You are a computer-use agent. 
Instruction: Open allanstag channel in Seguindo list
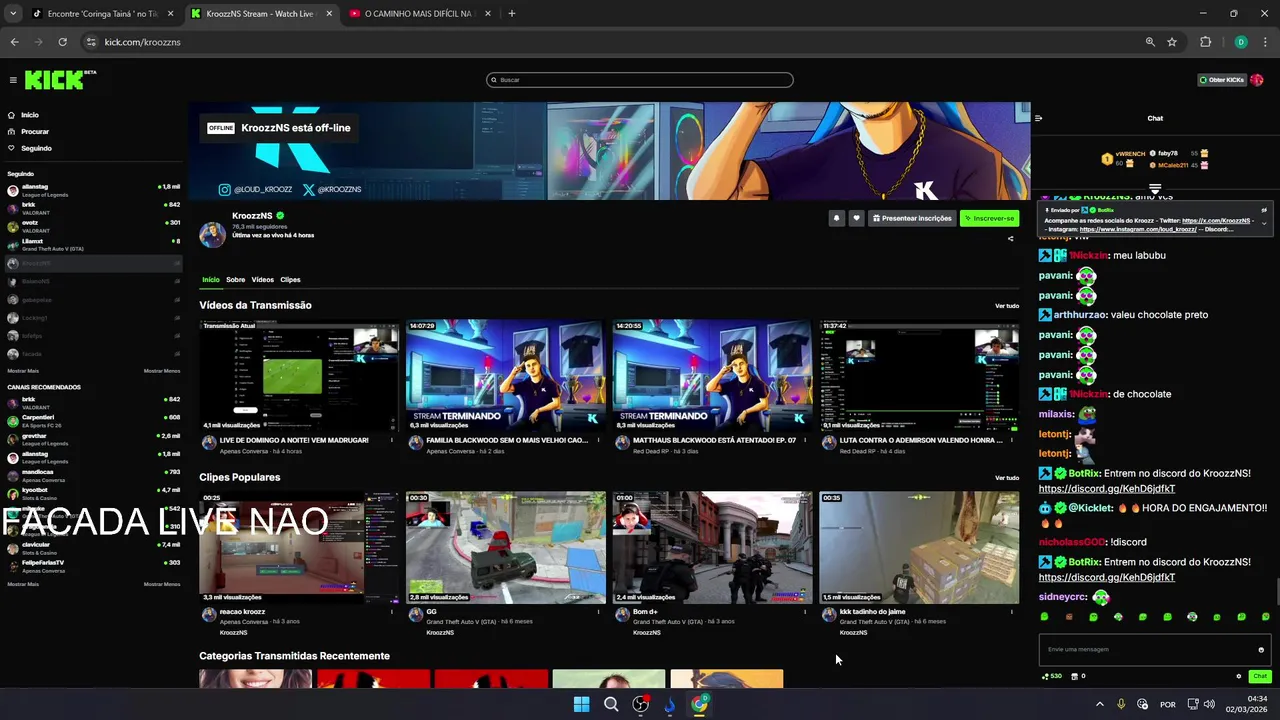tap(93, 190)
